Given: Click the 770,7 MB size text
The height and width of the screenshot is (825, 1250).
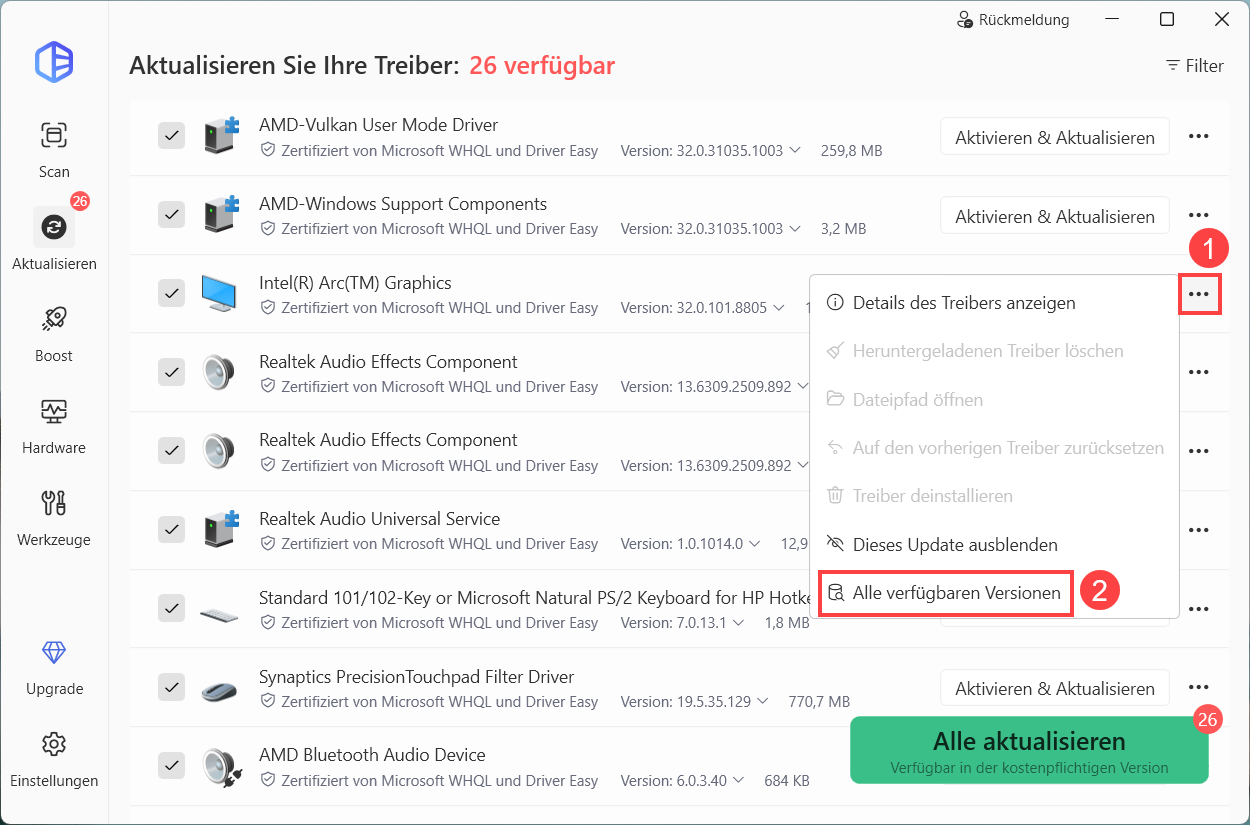Looking at the screenshot, I should (819, 702).
